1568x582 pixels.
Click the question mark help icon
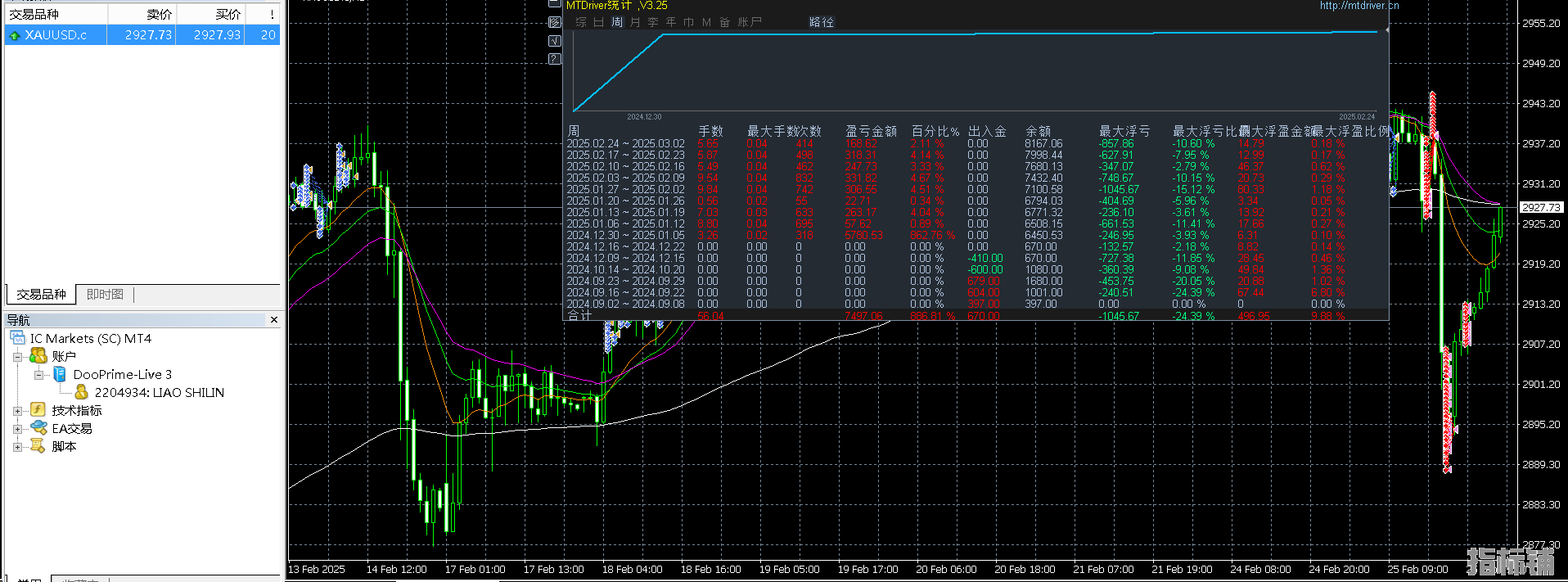[555, 58]
